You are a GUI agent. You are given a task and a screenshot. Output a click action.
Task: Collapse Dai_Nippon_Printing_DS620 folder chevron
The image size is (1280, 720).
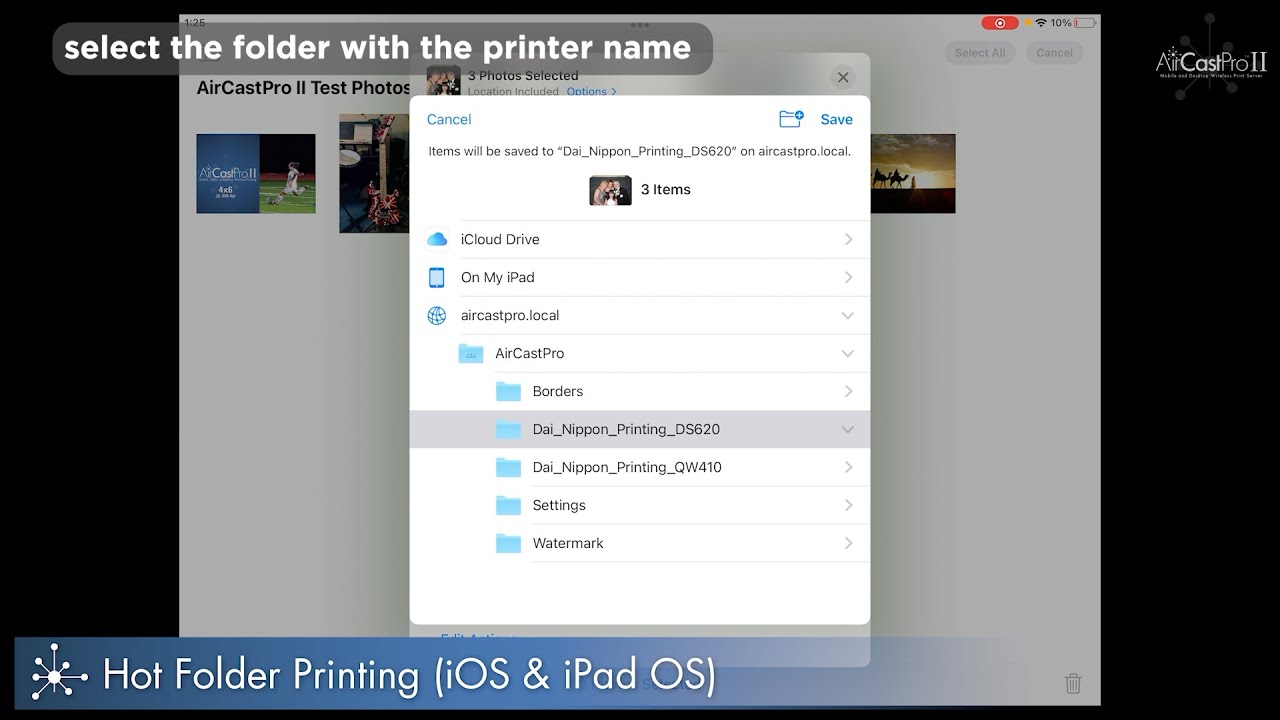pyautogui.click(x=848, y=429)
